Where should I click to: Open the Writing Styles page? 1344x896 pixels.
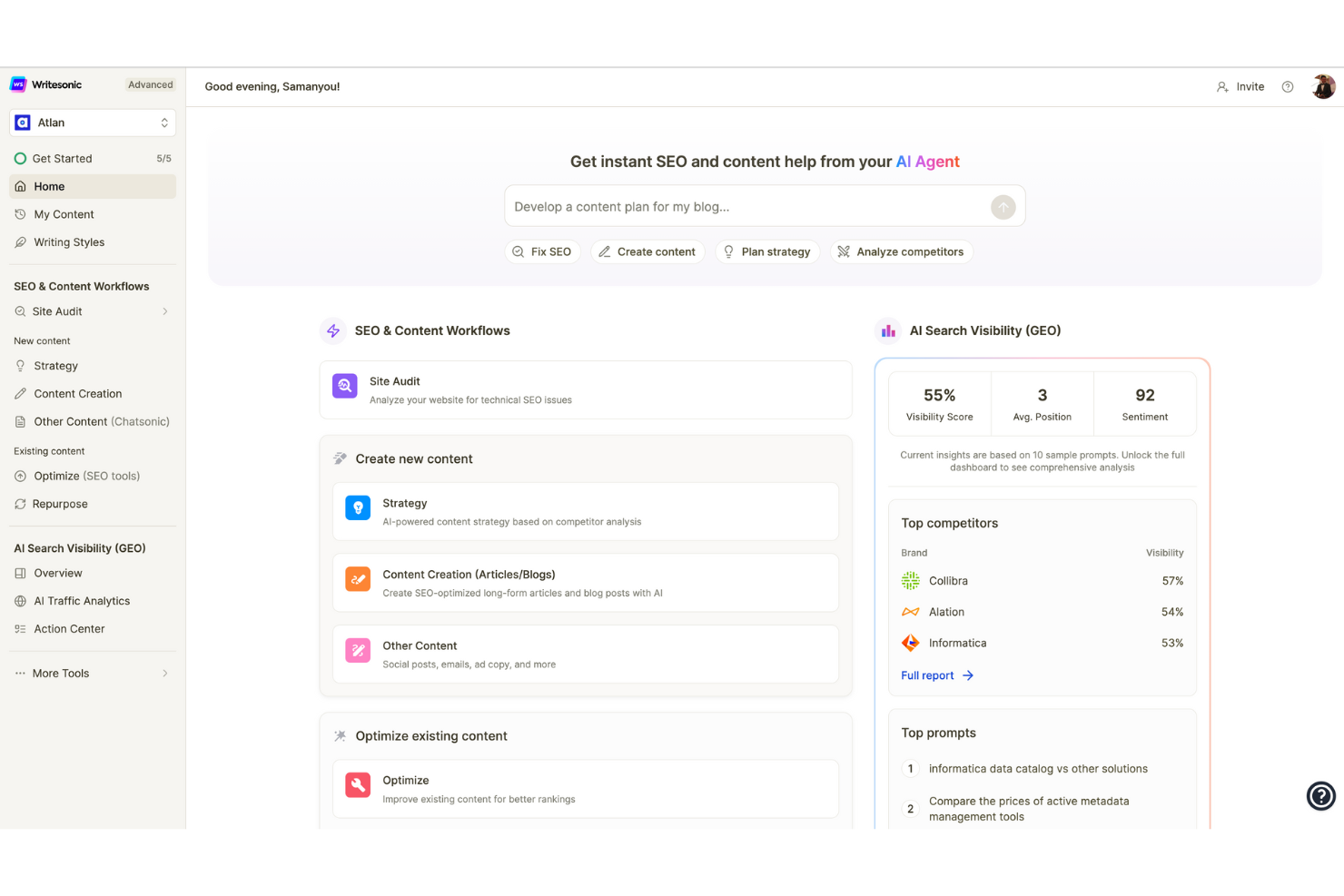click(x=69, y=242)
